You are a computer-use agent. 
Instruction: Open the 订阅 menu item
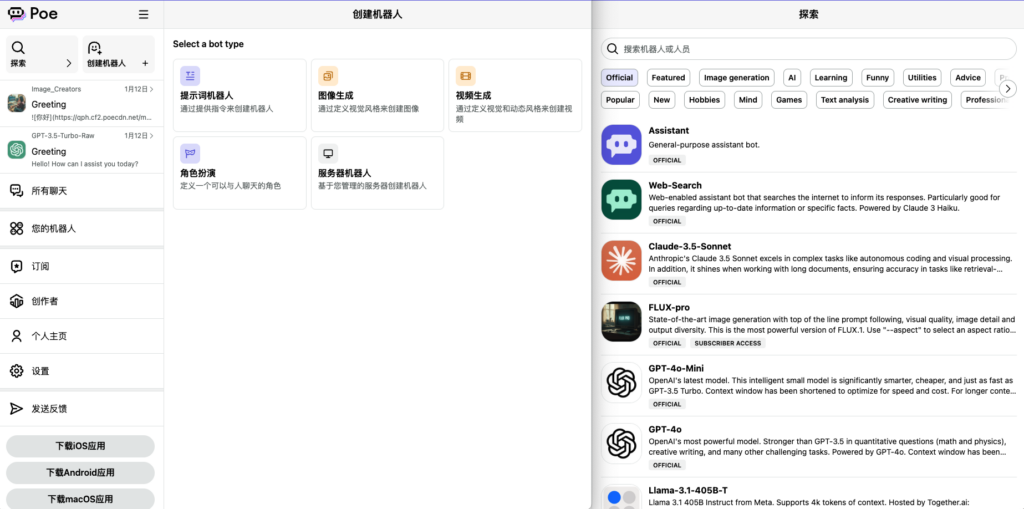pyautogui.click(x=82, y=267)
